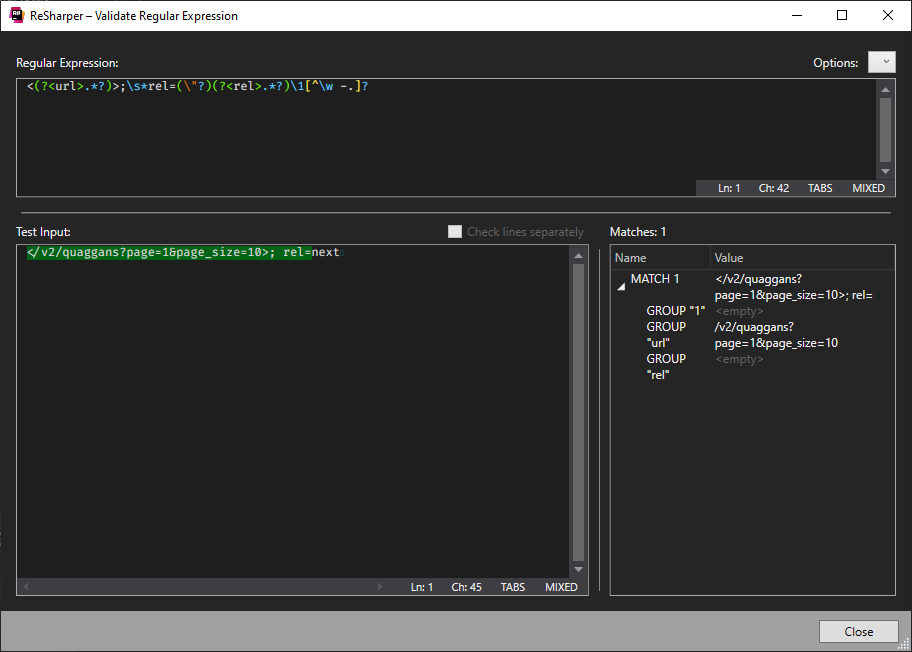Click the MIXED indicator below the Test Input
Viewport: 912px width, 652px height.
click(x=561, y=587)
